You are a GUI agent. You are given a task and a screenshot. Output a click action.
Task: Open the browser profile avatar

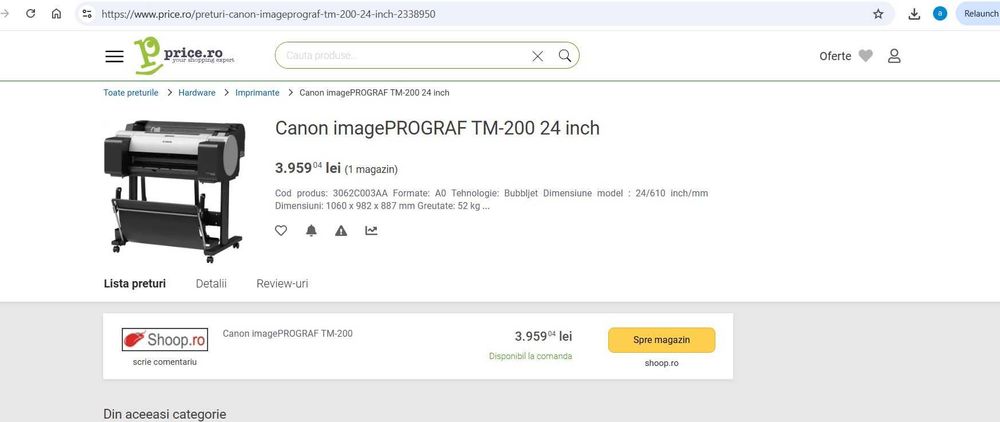[x=940, y=13]
